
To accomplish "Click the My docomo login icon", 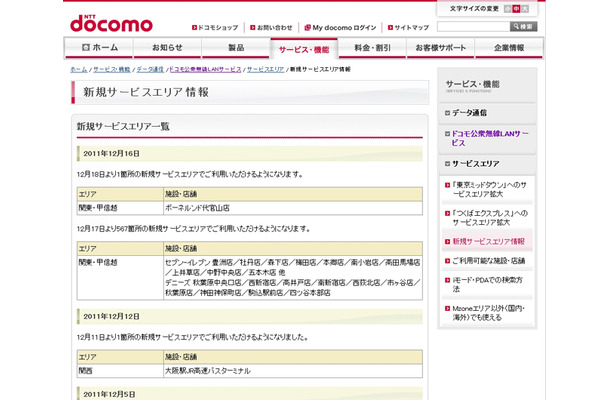I will 308,28.
